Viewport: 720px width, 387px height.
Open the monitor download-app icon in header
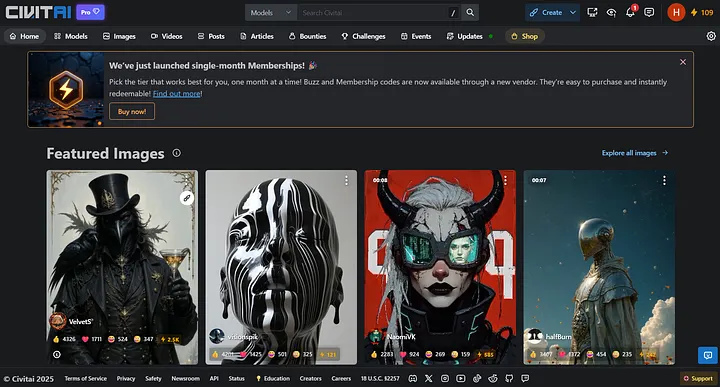(x=592, y=12)
